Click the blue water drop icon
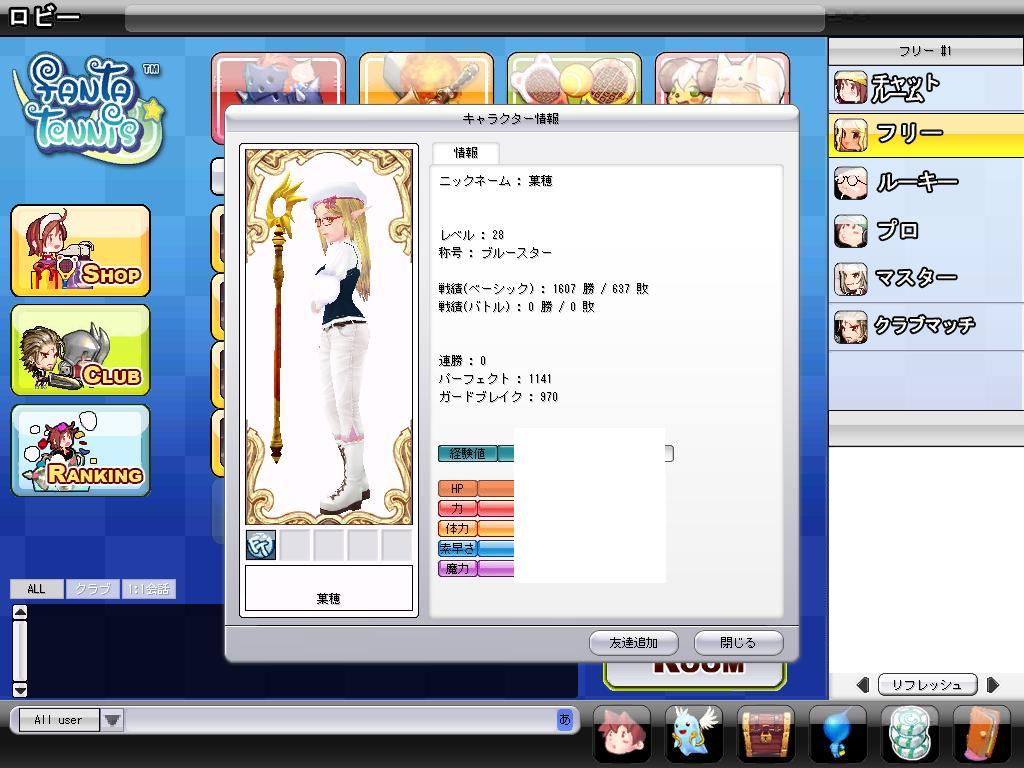The image size is (1024, 768). pyautogui.click(x=837, y=733)
